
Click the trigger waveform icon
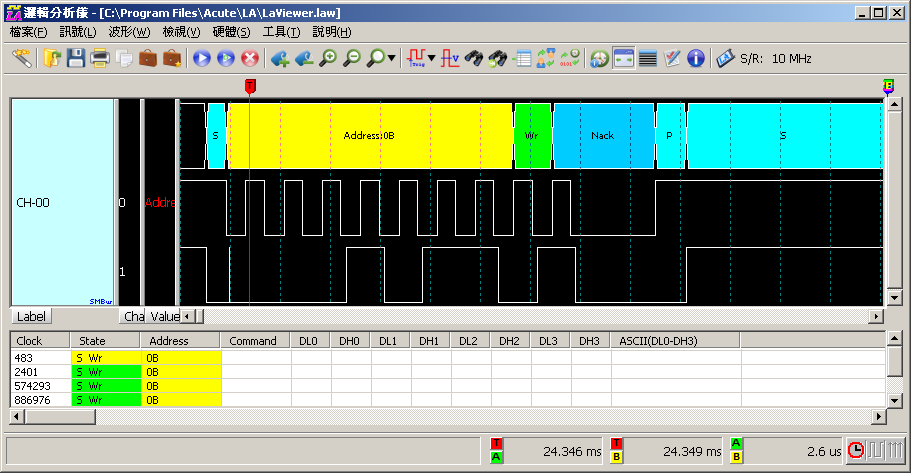[416, 58]
